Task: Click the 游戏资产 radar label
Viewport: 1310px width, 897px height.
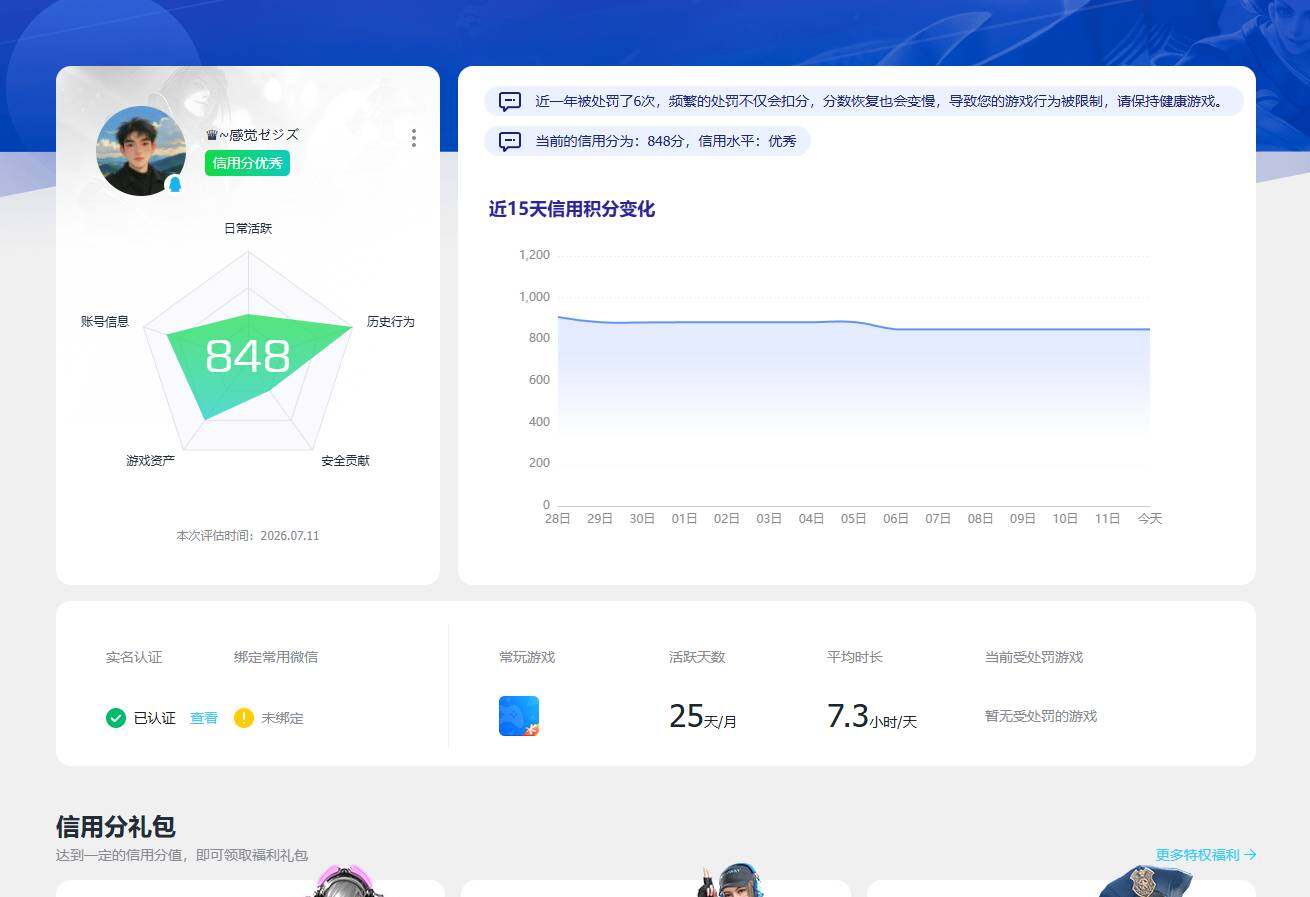Action: (151, 461)
